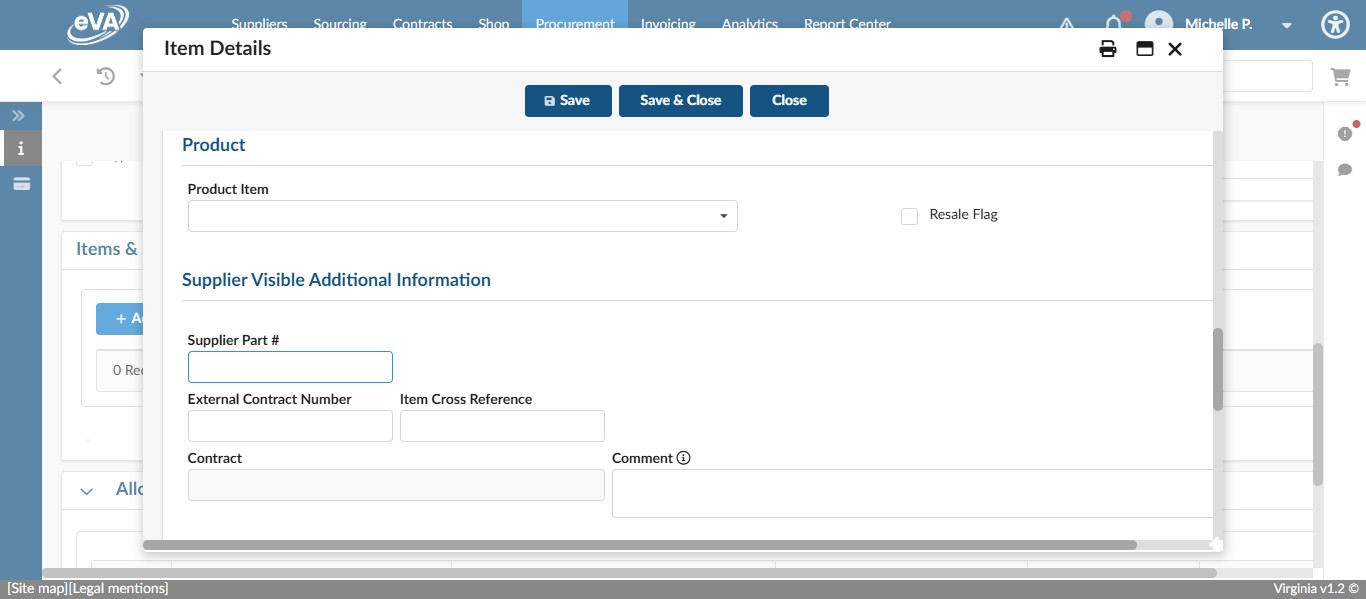Print the Item Details window

click(1108, 48)
